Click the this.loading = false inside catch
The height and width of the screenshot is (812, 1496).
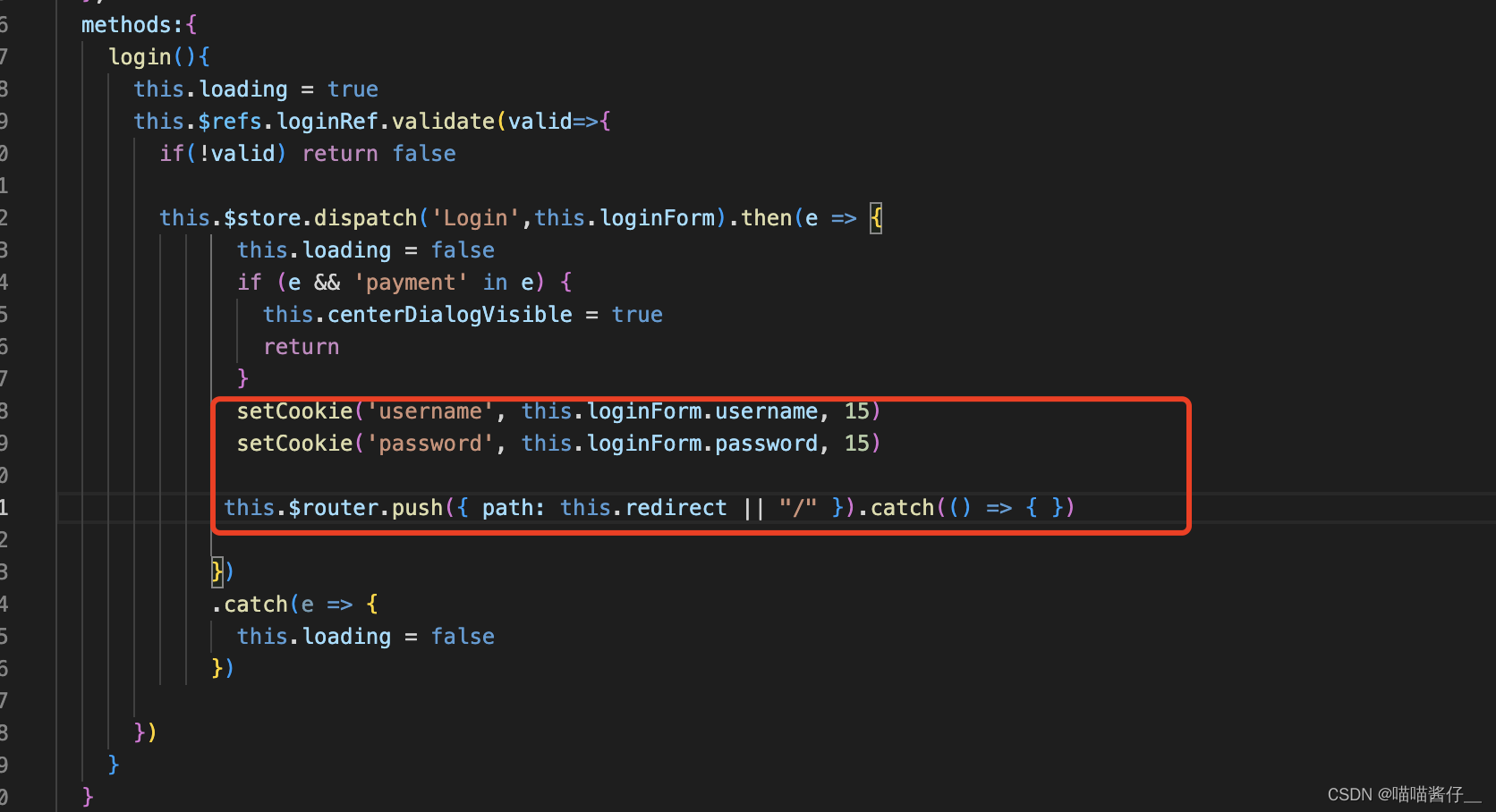click(365, 636)
